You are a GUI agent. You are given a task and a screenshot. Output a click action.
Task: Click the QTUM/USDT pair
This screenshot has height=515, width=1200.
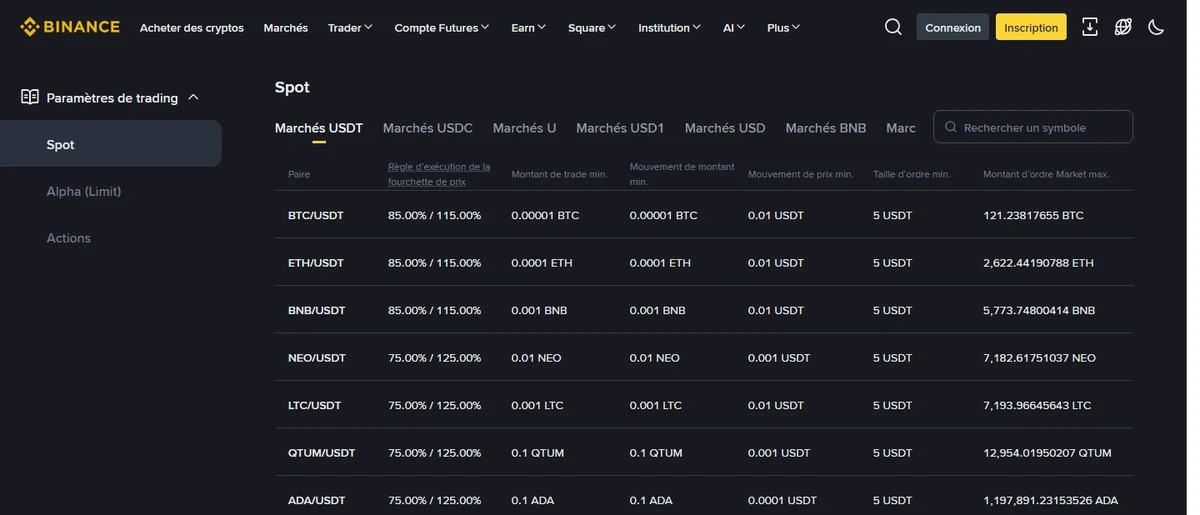pyautogui.click(x=322, y=453)
